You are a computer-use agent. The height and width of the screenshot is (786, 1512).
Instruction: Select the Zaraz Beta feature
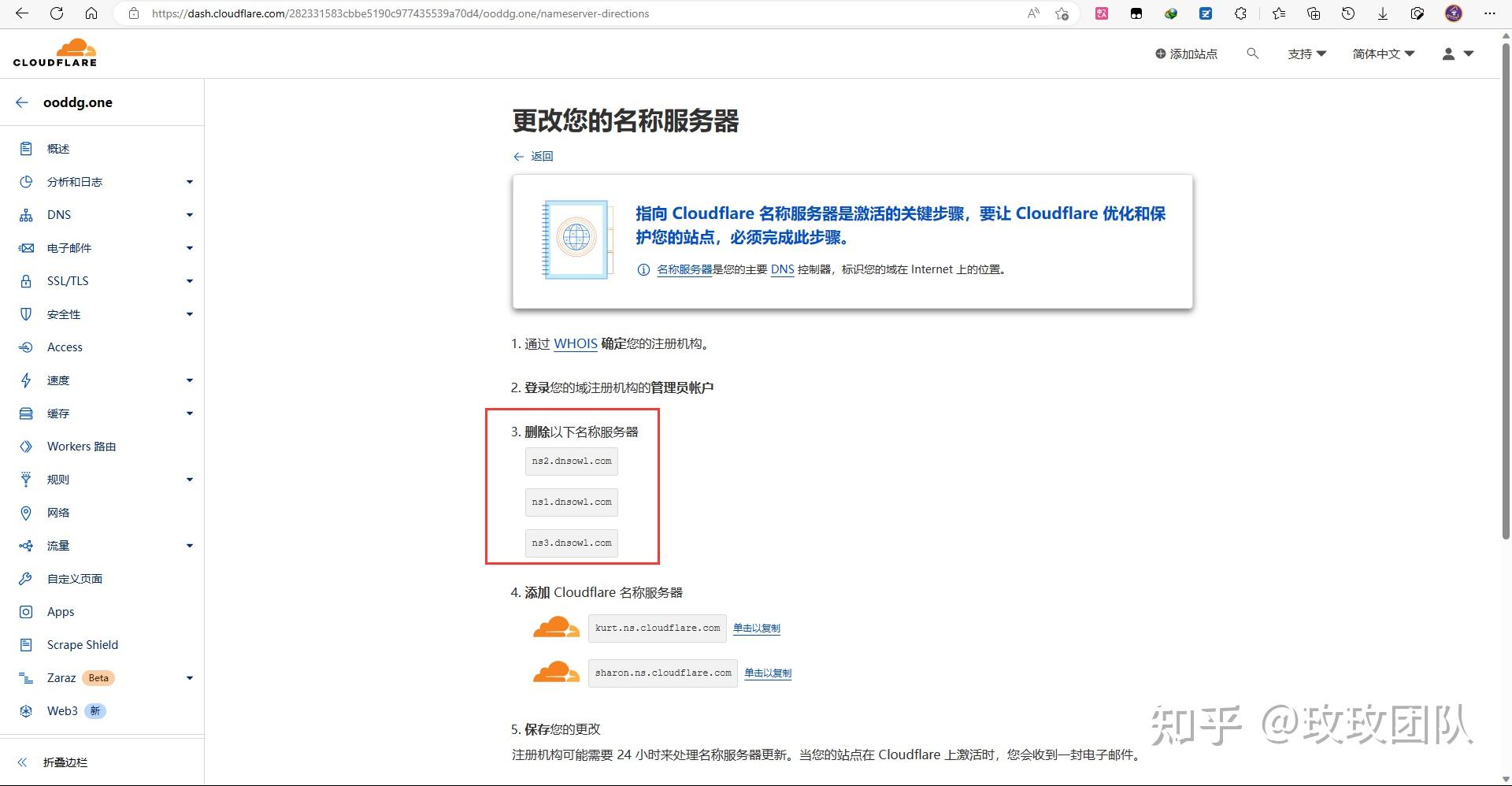coord(61,677)
